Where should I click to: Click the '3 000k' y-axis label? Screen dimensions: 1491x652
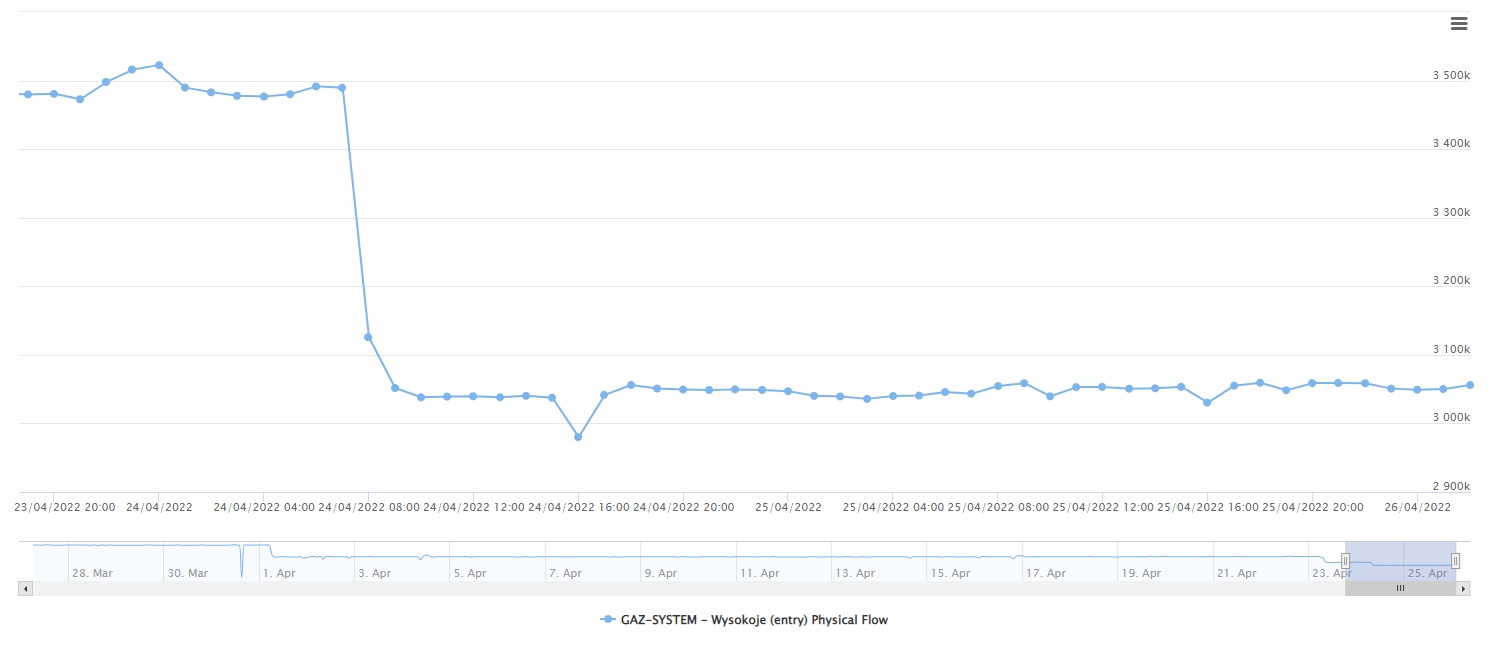(x=1451, y=418)
